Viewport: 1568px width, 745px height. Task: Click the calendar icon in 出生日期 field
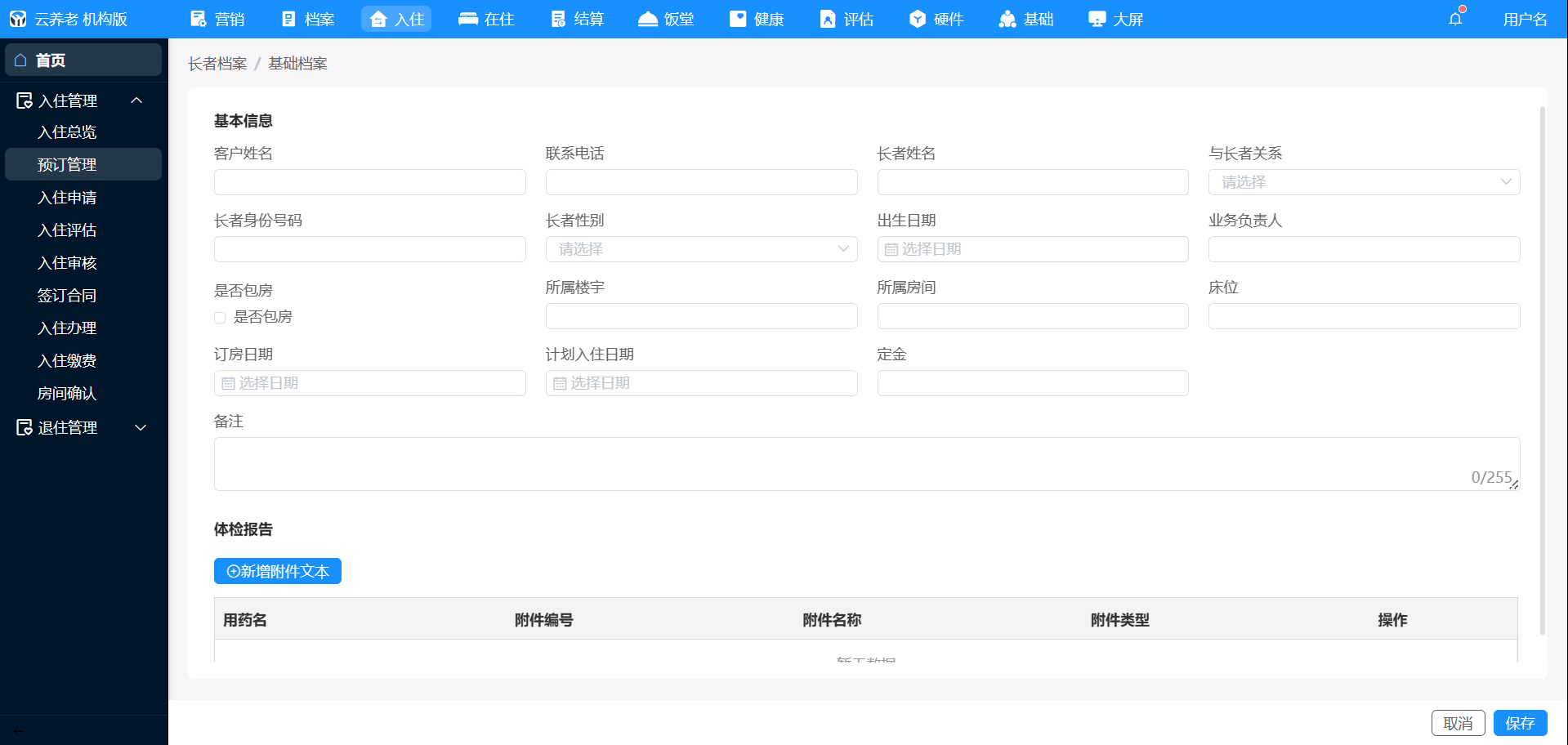(891, 249)
